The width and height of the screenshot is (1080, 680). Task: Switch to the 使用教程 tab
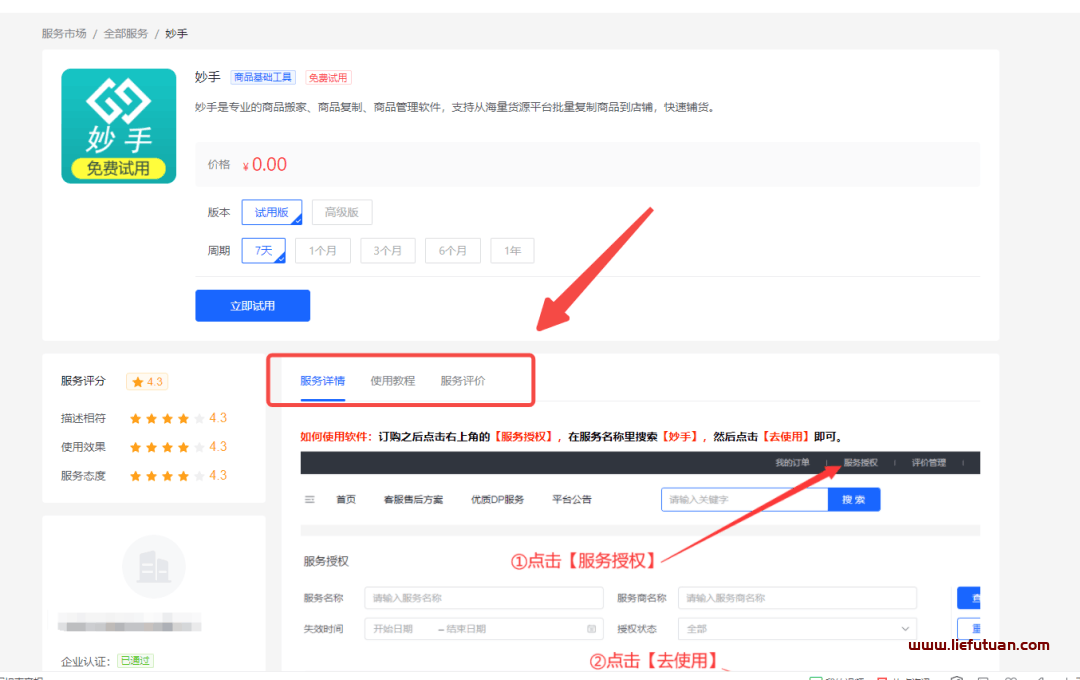coord(391,381)
